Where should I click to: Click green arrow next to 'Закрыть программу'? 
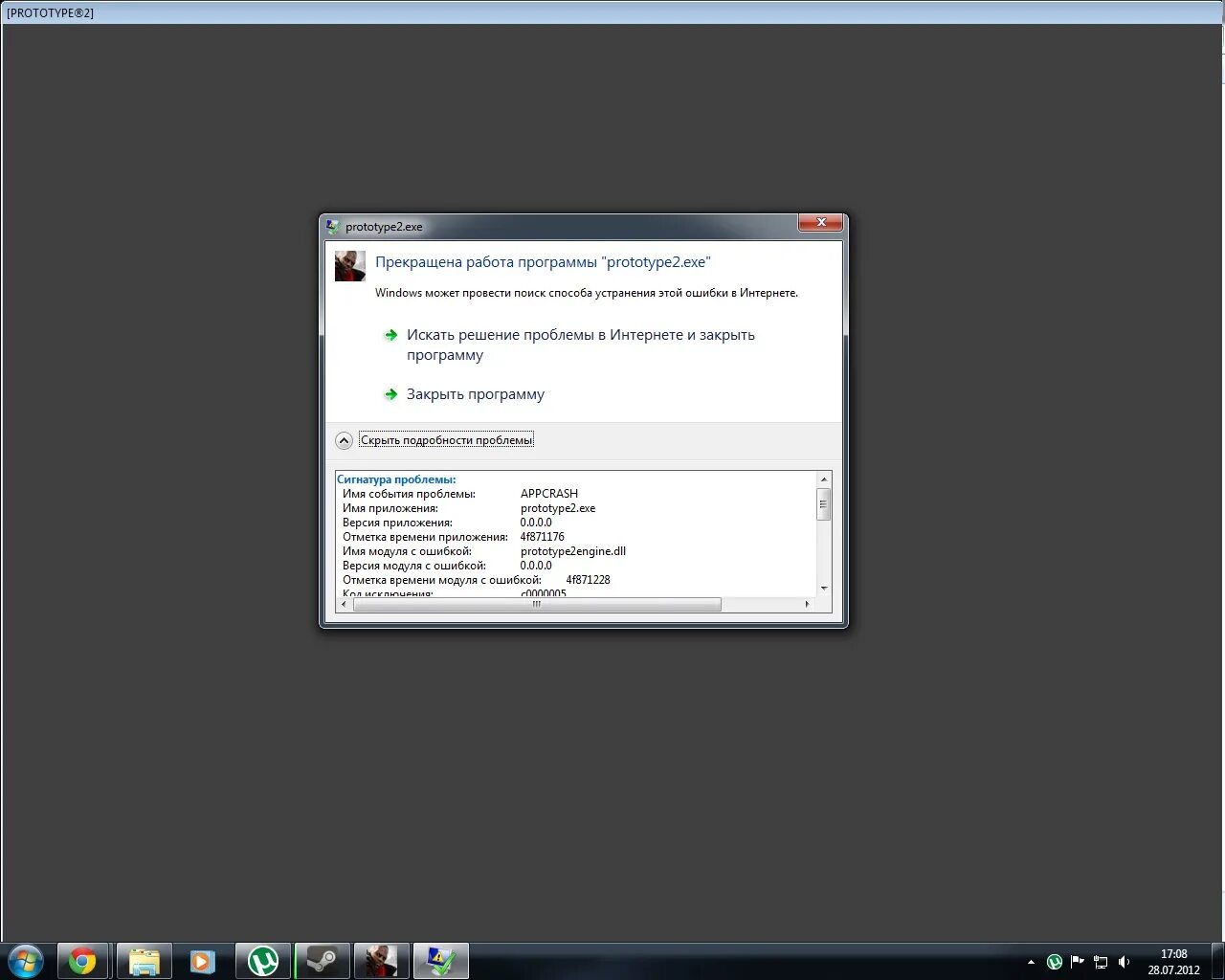pos(390,394)
